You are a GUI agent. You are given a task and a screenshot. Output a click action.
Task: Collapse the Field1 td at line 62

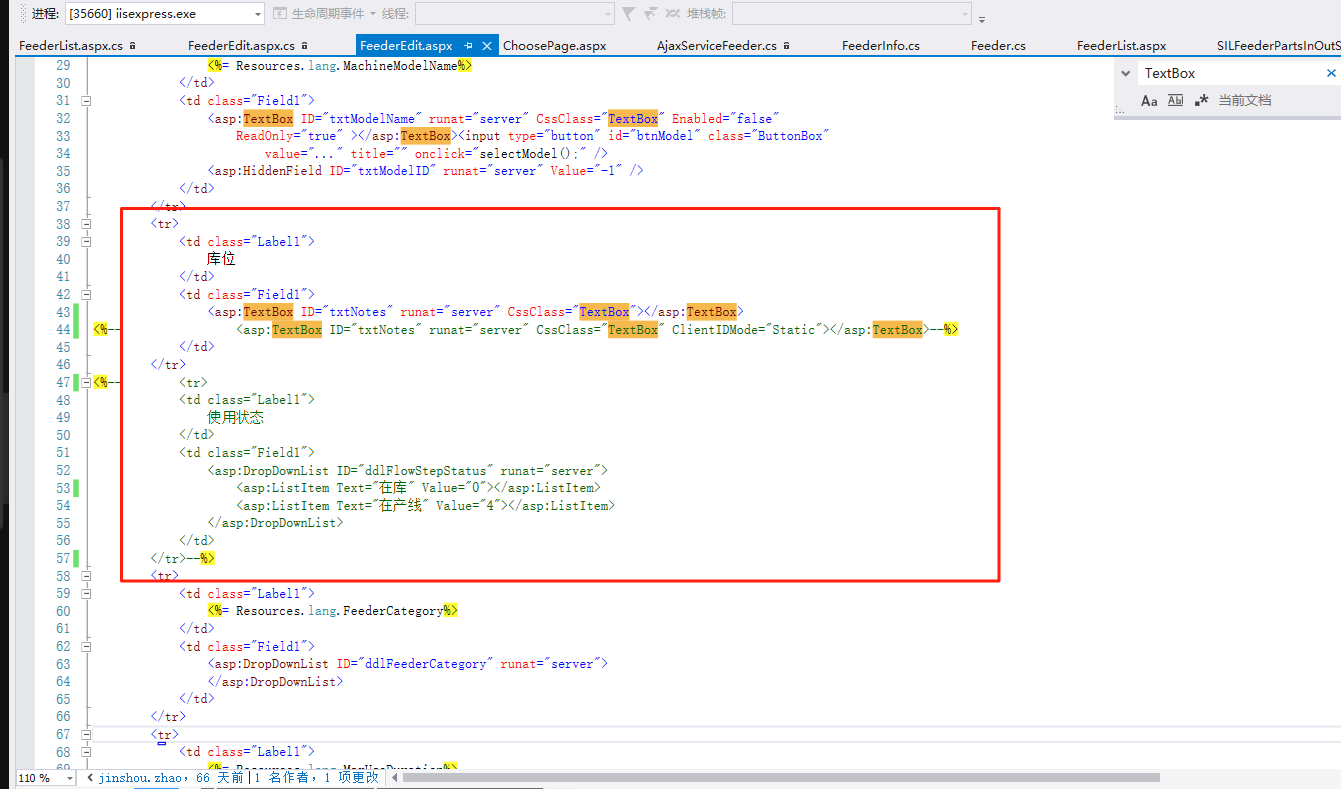(x=86, y=646)
